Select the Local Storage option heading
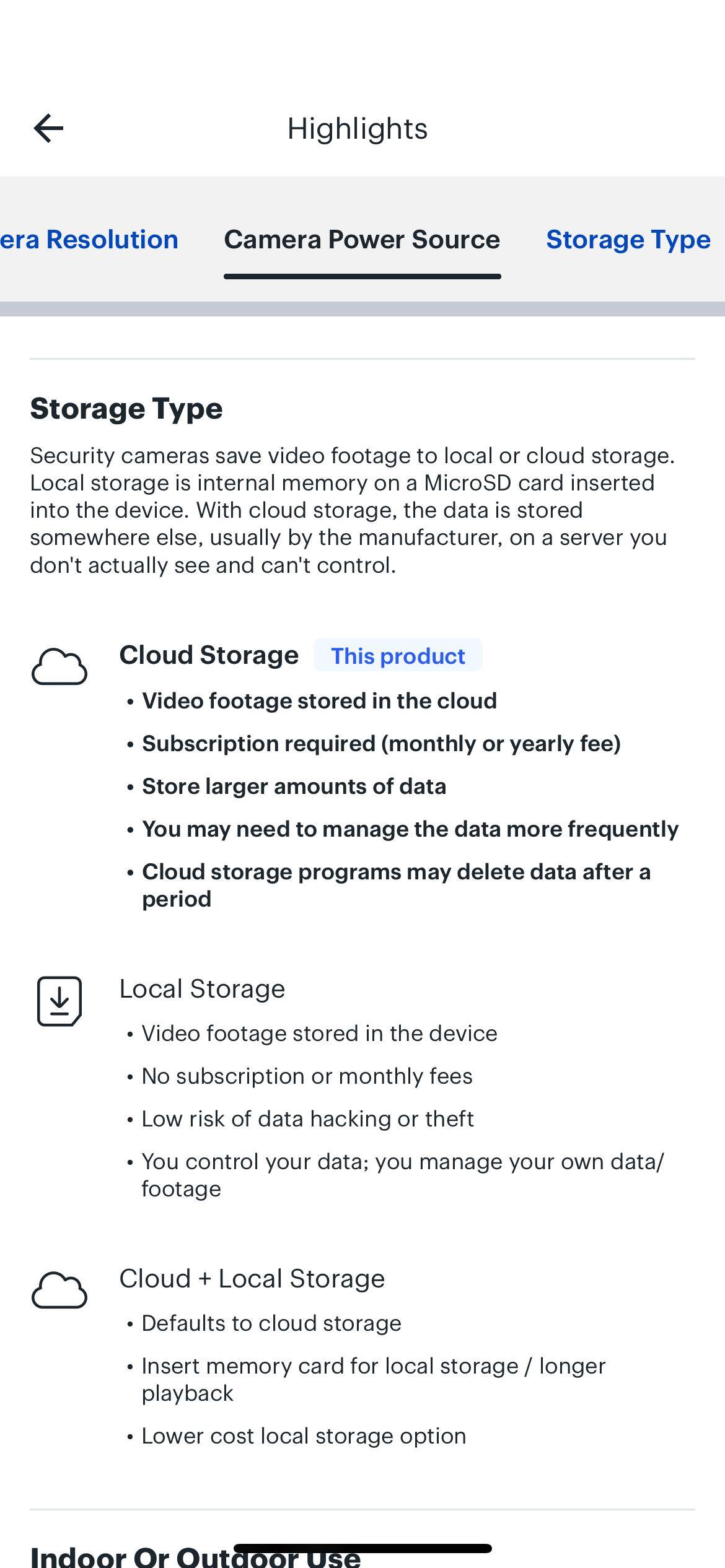725x1568 pixels. (x=202, y=989)
